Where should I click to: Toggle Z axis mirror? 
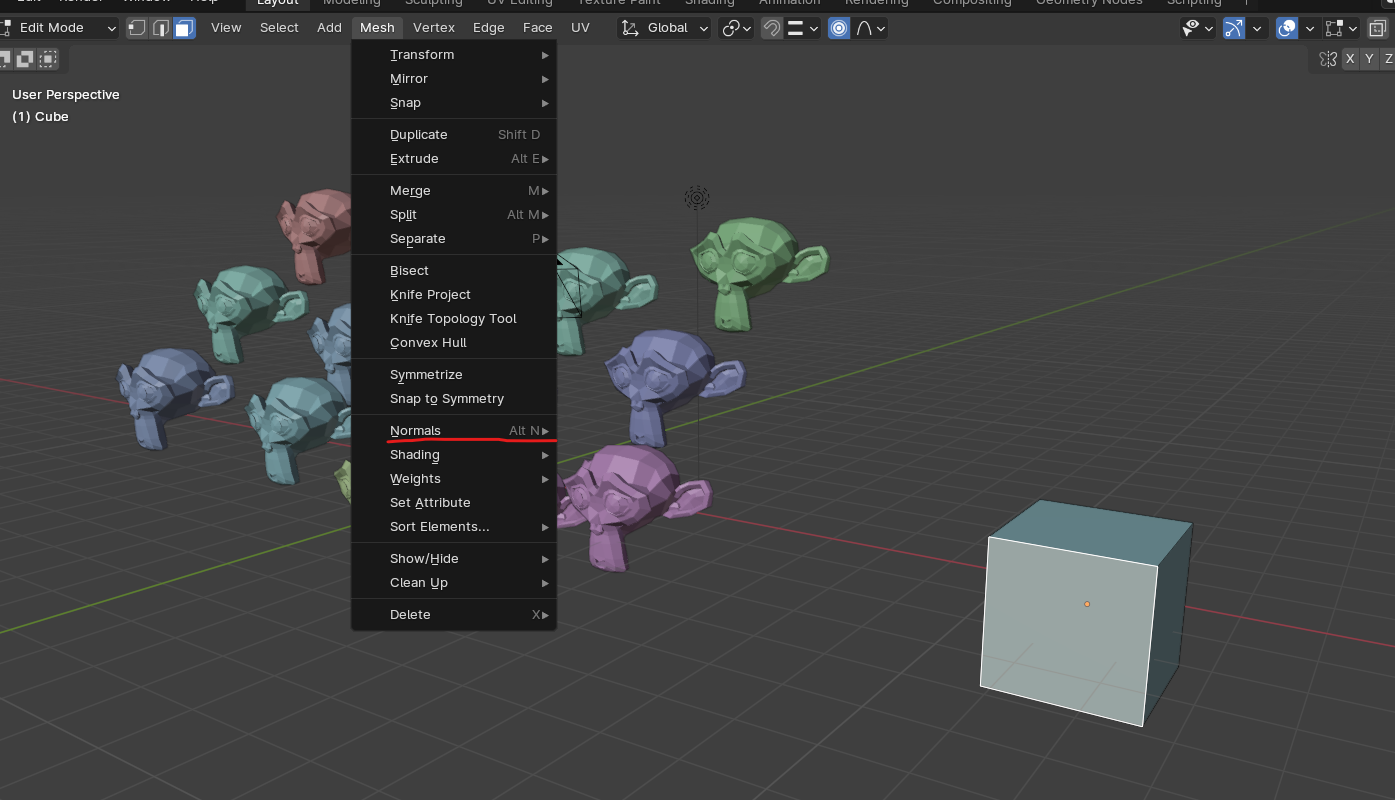click(x=1388, y=59)
